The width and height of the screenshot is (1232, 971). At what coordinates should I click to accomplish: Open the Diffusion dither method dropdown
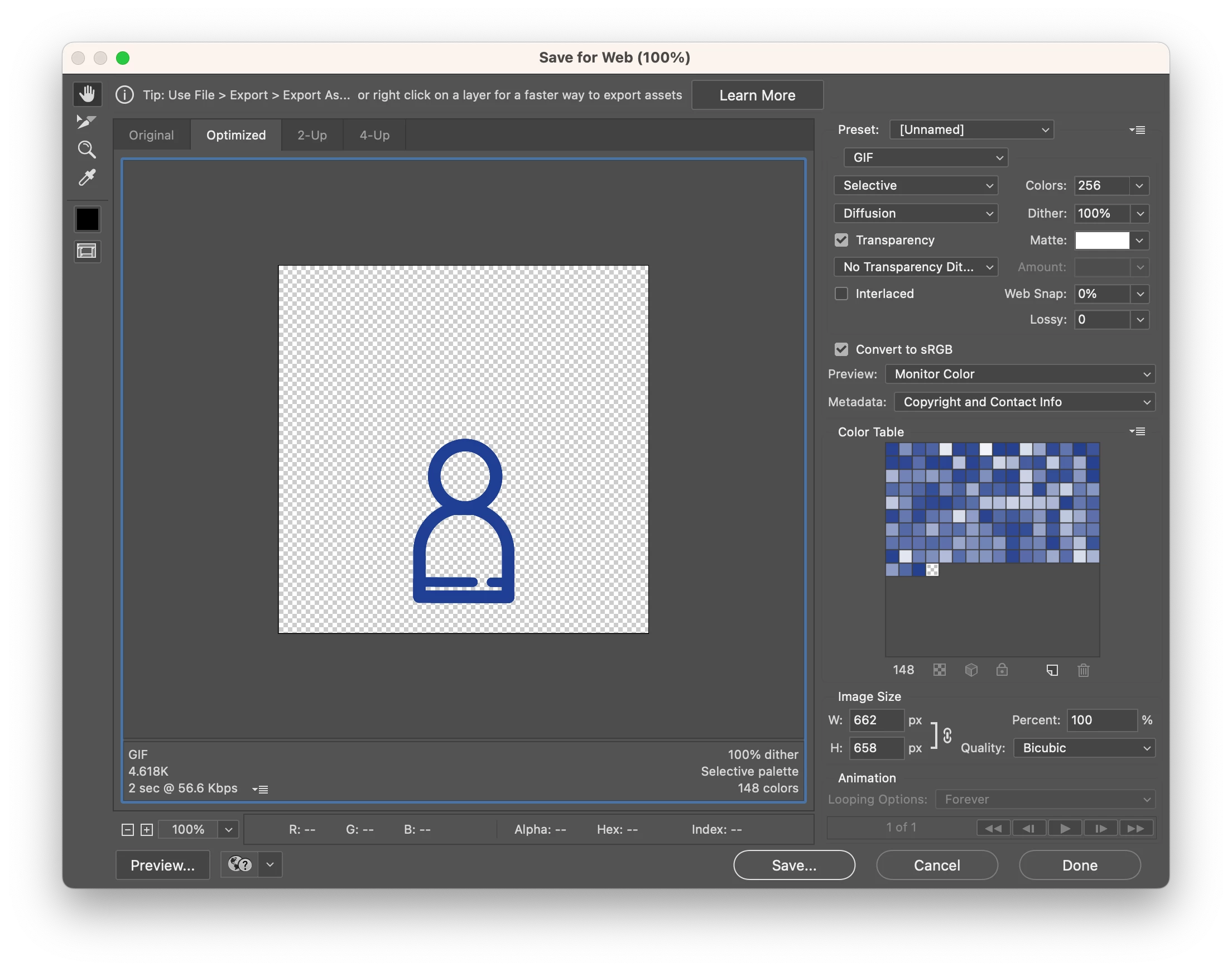916,214
